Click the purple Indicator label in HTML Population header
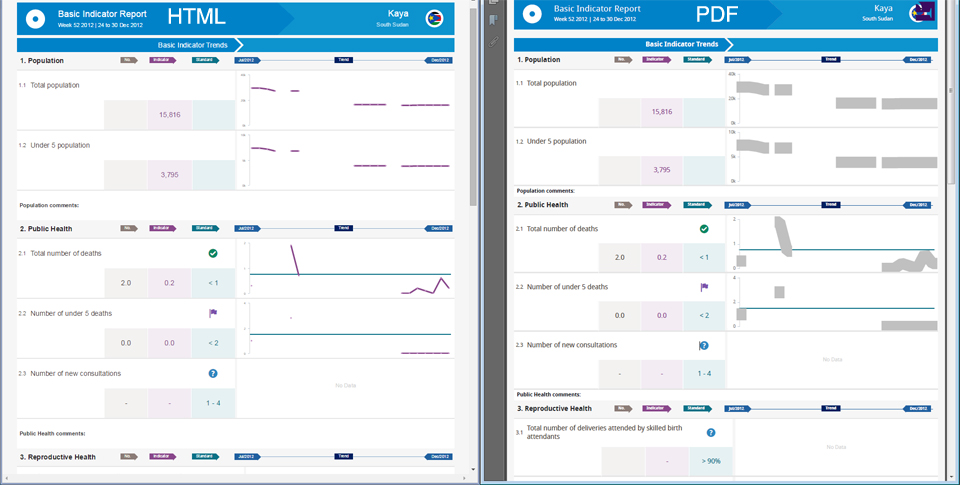Screen dimensions: 960x485 (x=162, y=60)
